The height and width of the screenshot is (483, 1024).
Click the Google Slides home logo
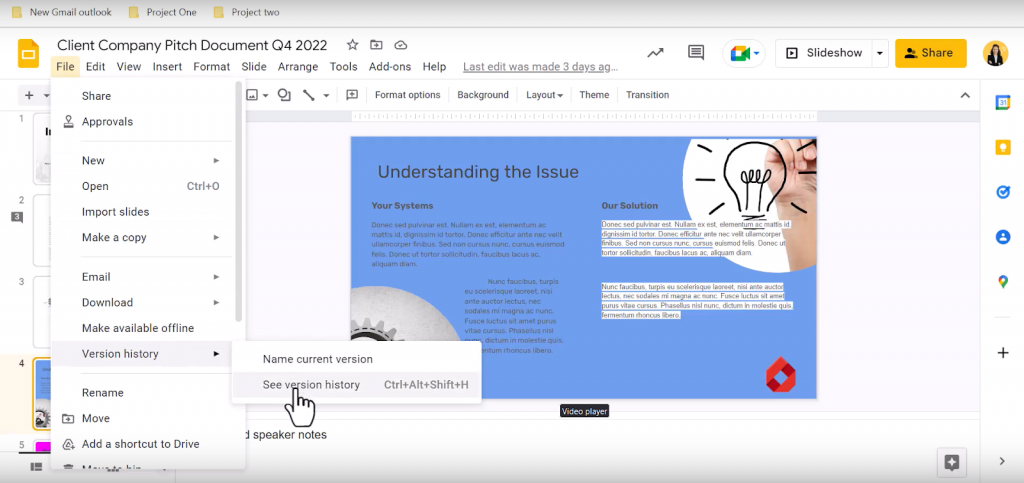click(29, 54)
